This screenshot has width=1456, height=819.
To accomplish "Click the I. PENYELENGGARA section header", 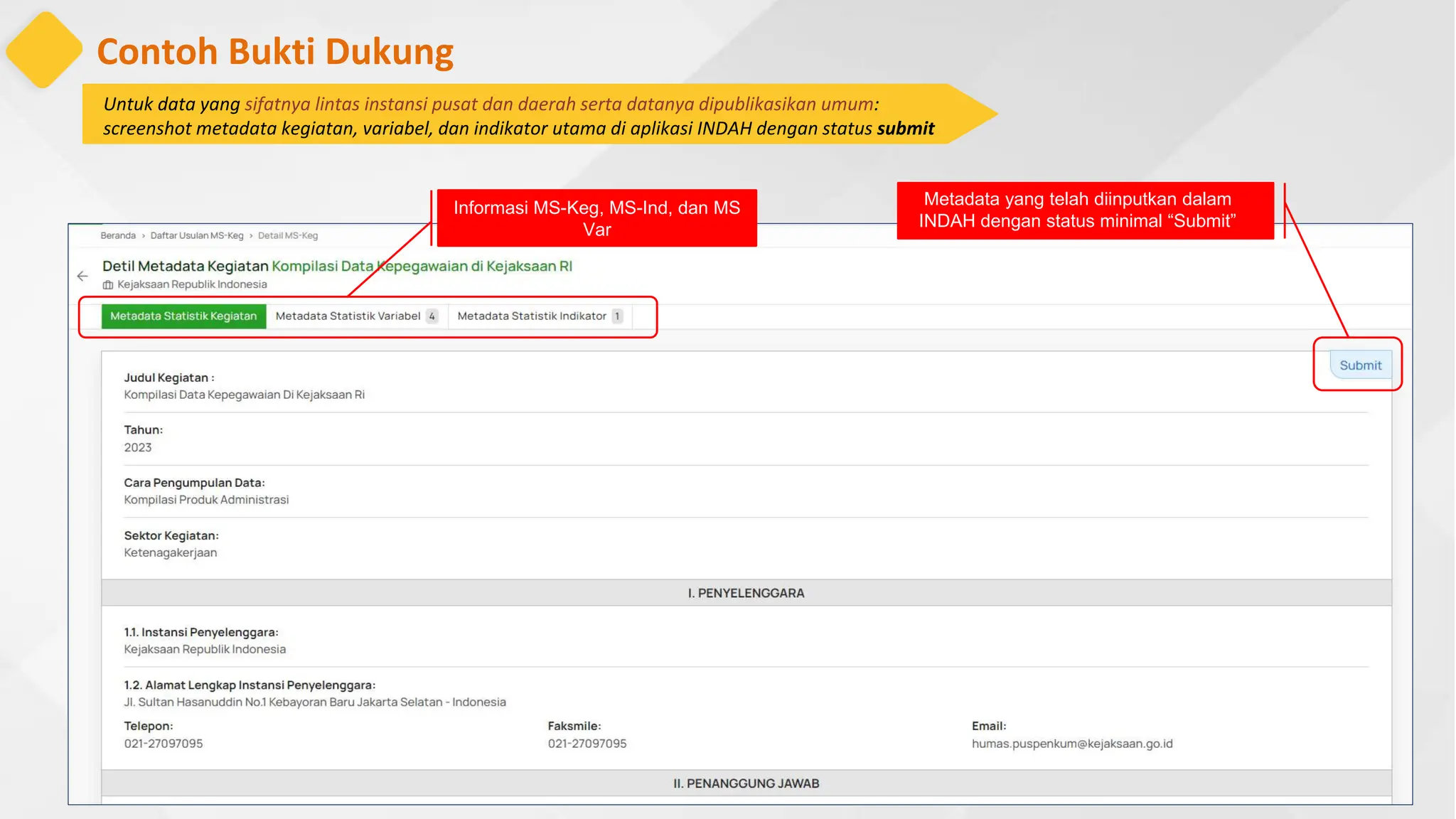I will [746, 593].
